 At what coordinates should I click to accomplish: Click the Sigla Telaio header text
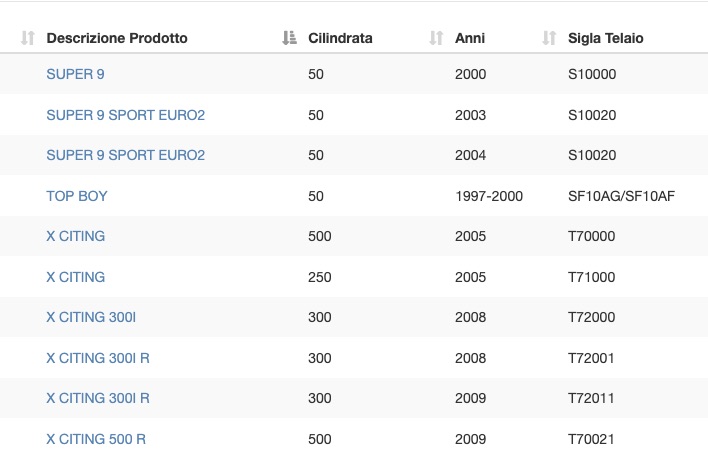[606, 38]
